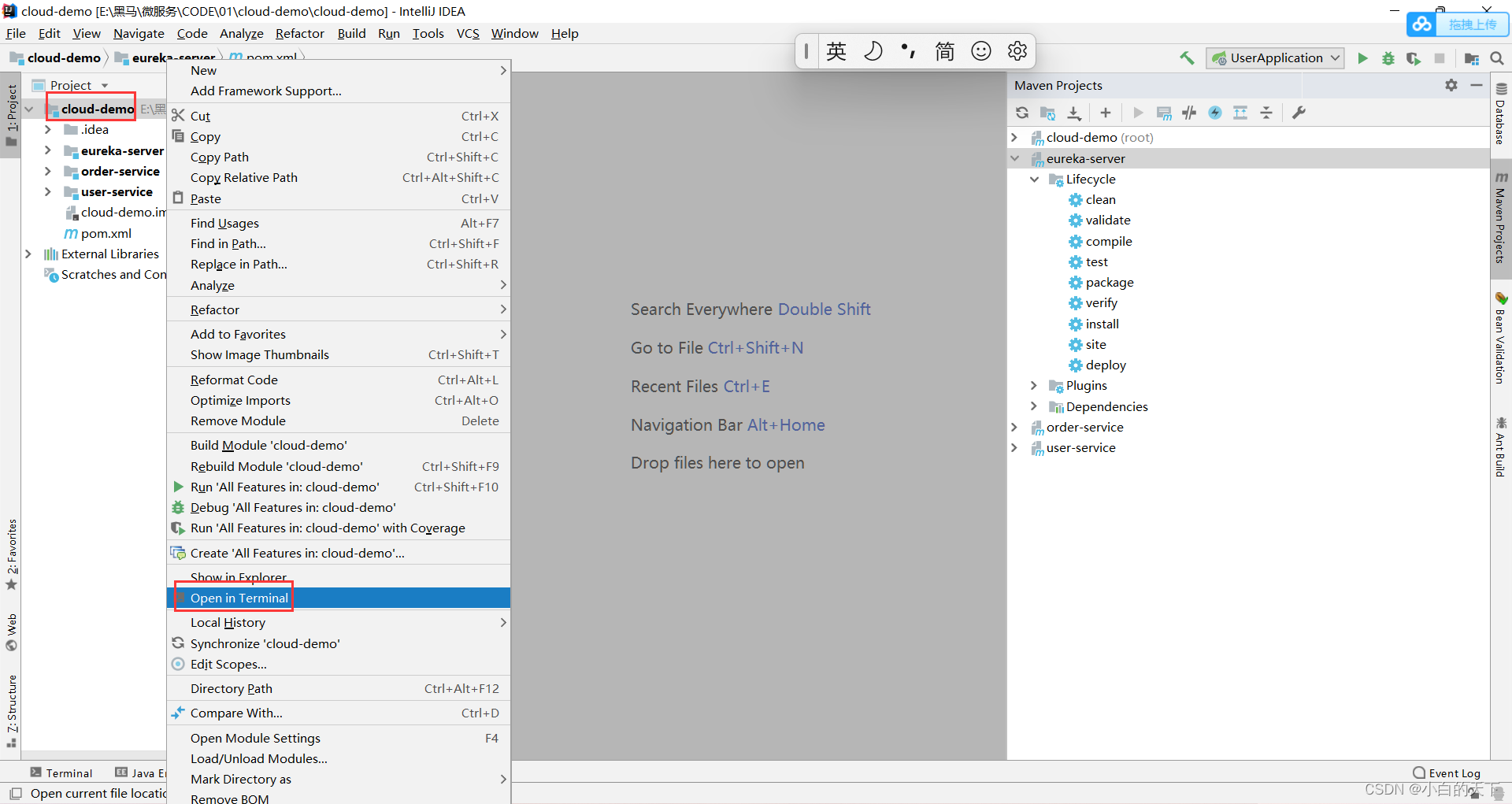
Task: Click Generate Sources and Update Folders icon
Action: (1047, 113)
